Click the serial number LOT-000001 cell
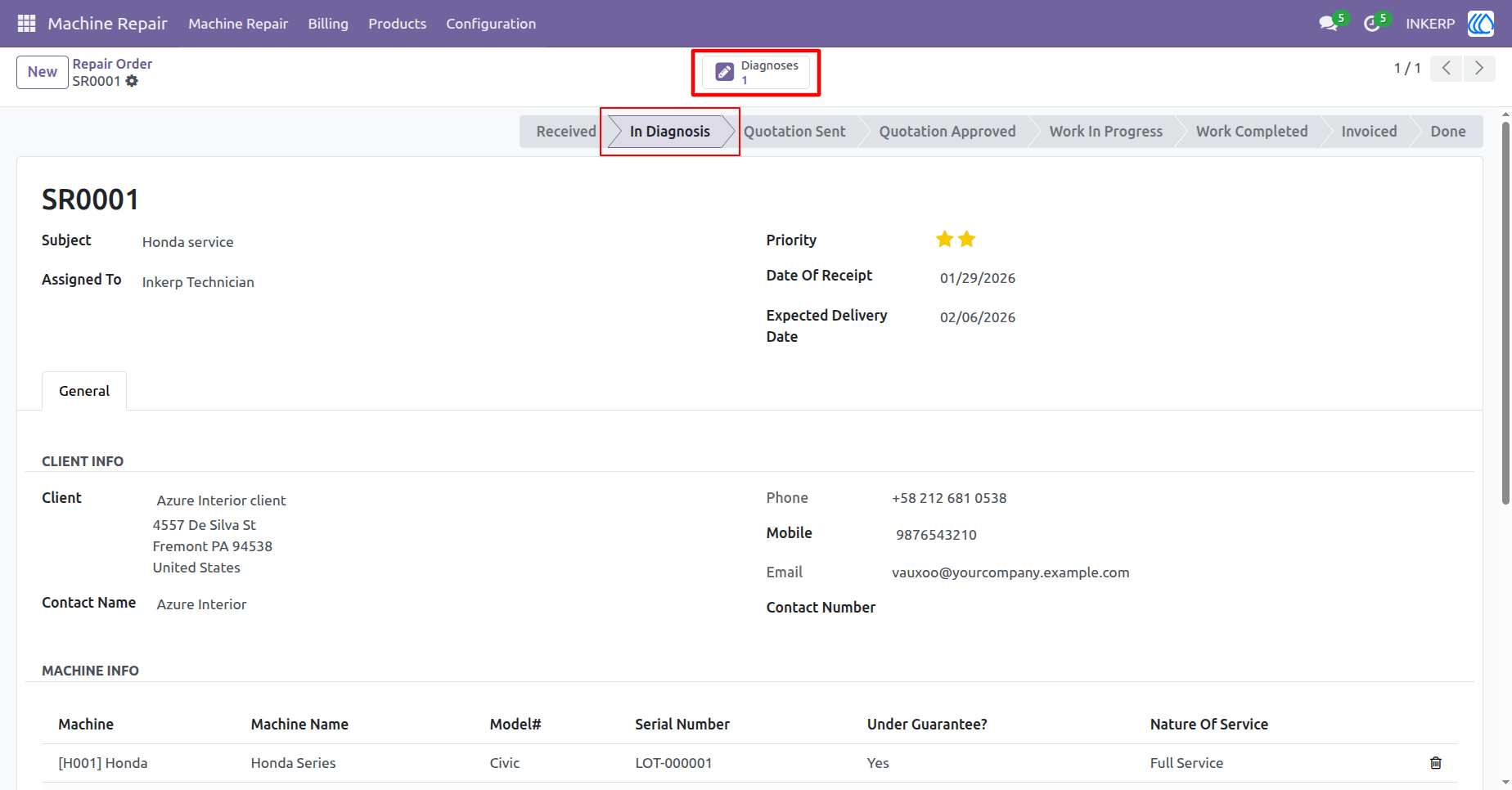Viewport: 1512px width, 790px height. (x=673, y=763)
